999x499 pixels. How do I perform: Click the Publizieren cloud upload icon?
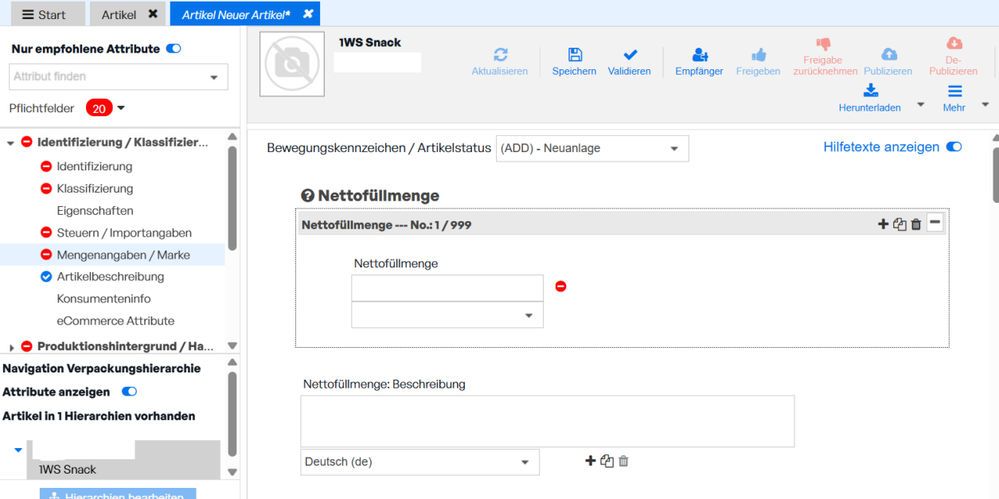click(x=888, y=55)
